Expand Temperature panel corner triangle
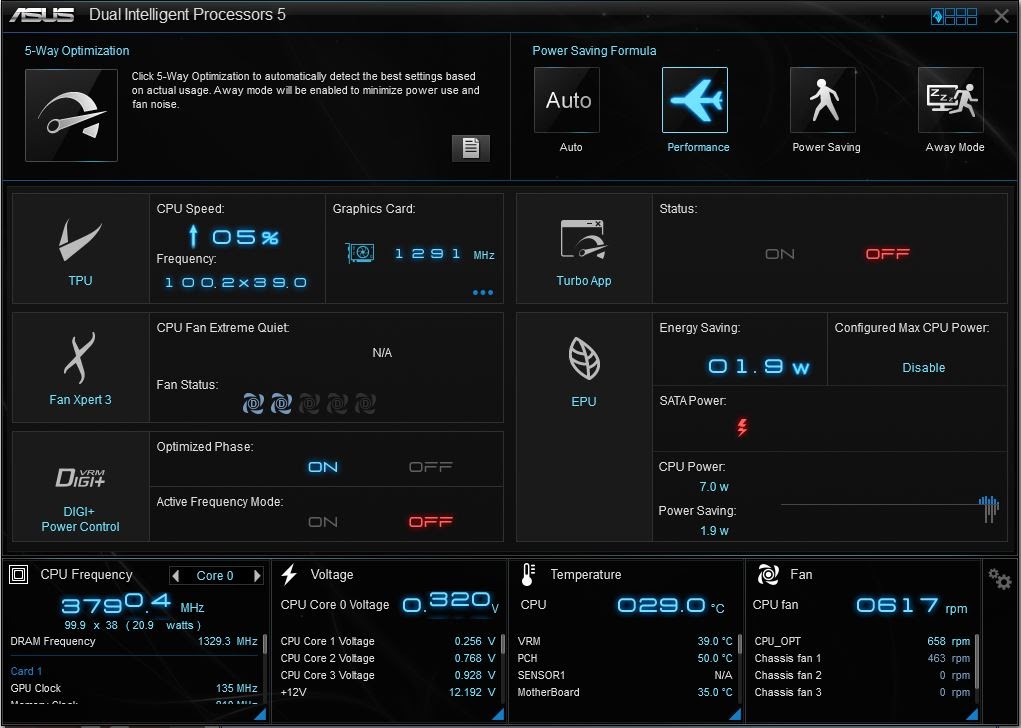The width and height of the screenshot is (1021, 728). 735,714
